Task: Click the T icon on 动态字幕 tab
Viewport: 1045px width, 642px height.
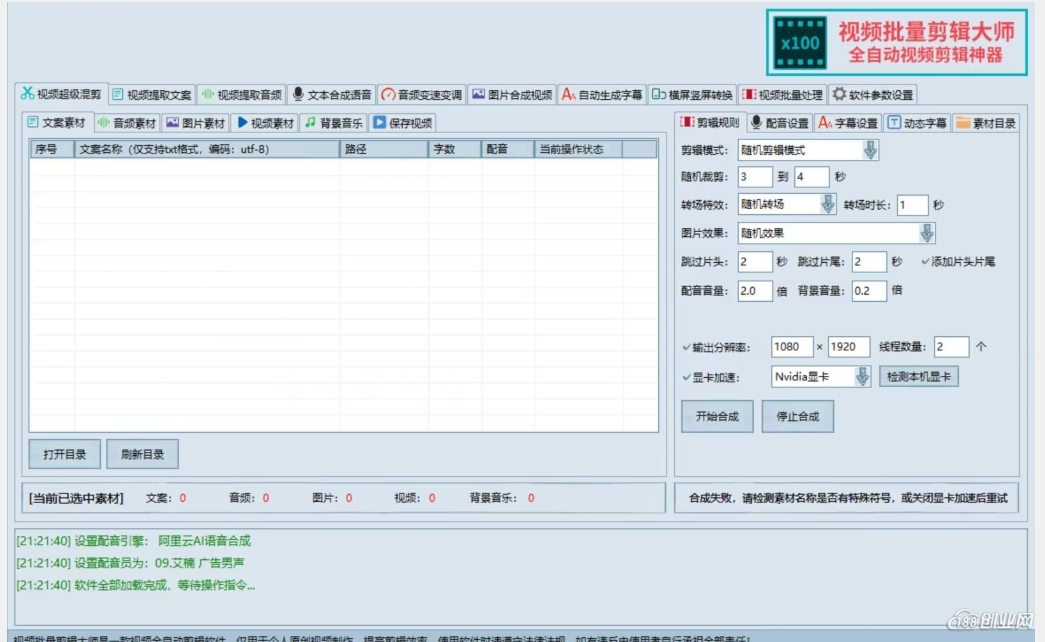Action: 894,122
